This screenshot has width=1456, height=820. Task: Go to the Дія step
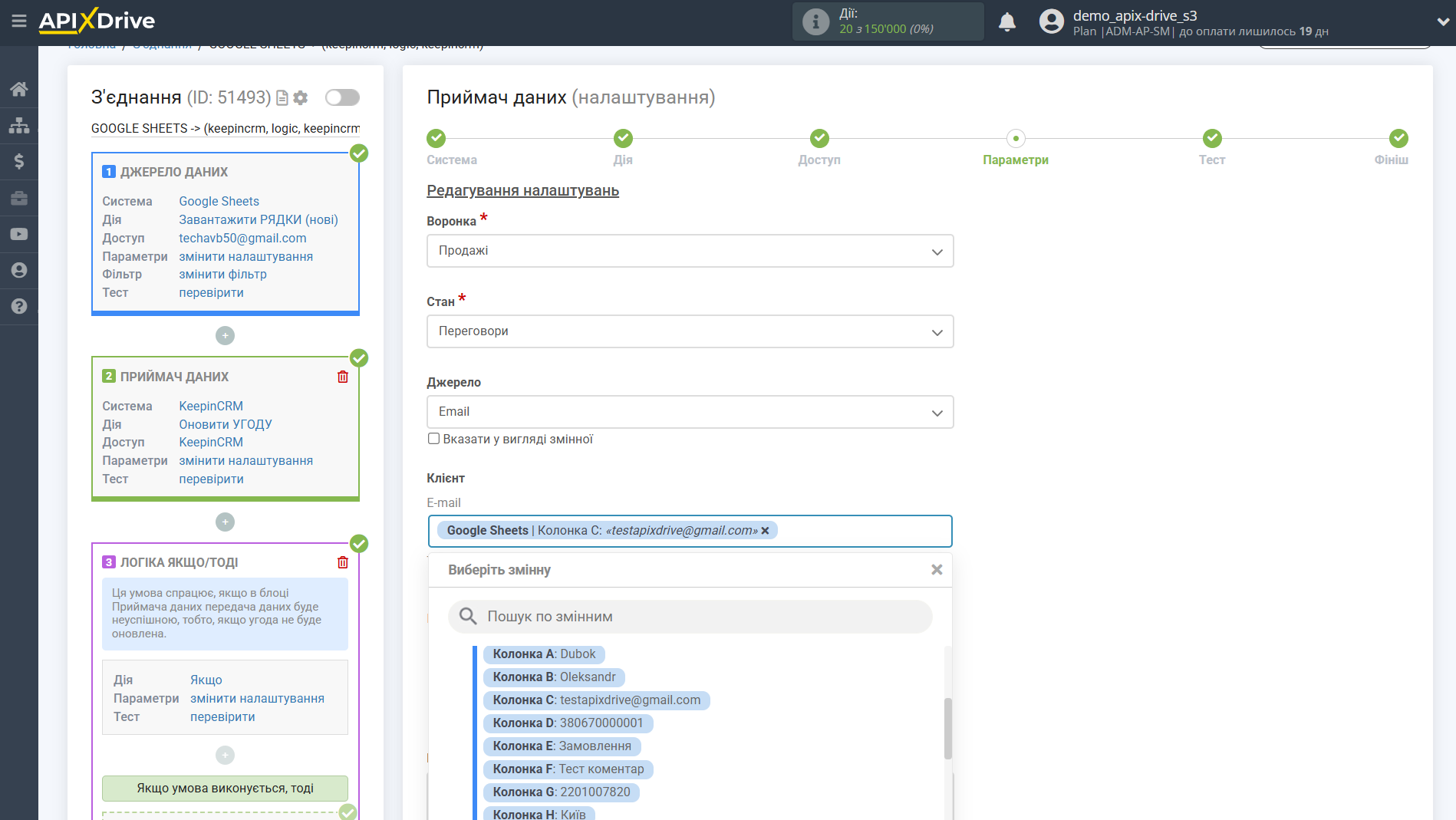point(623,138)
